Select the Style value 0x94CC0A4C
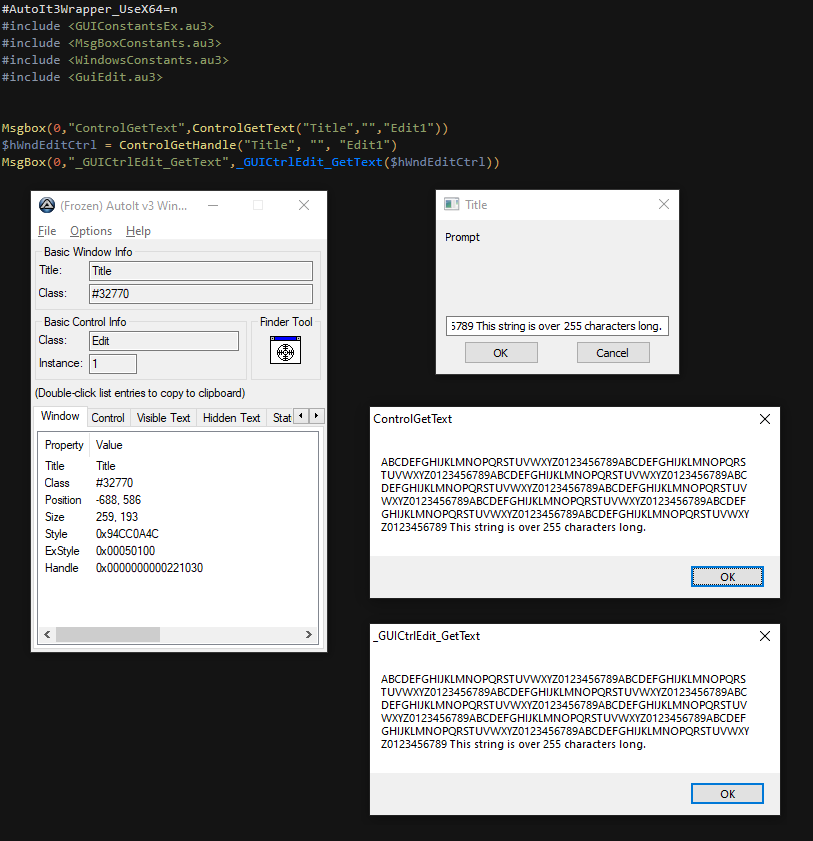The width and height of the screenshot is (813, 841). pos(127,534)
